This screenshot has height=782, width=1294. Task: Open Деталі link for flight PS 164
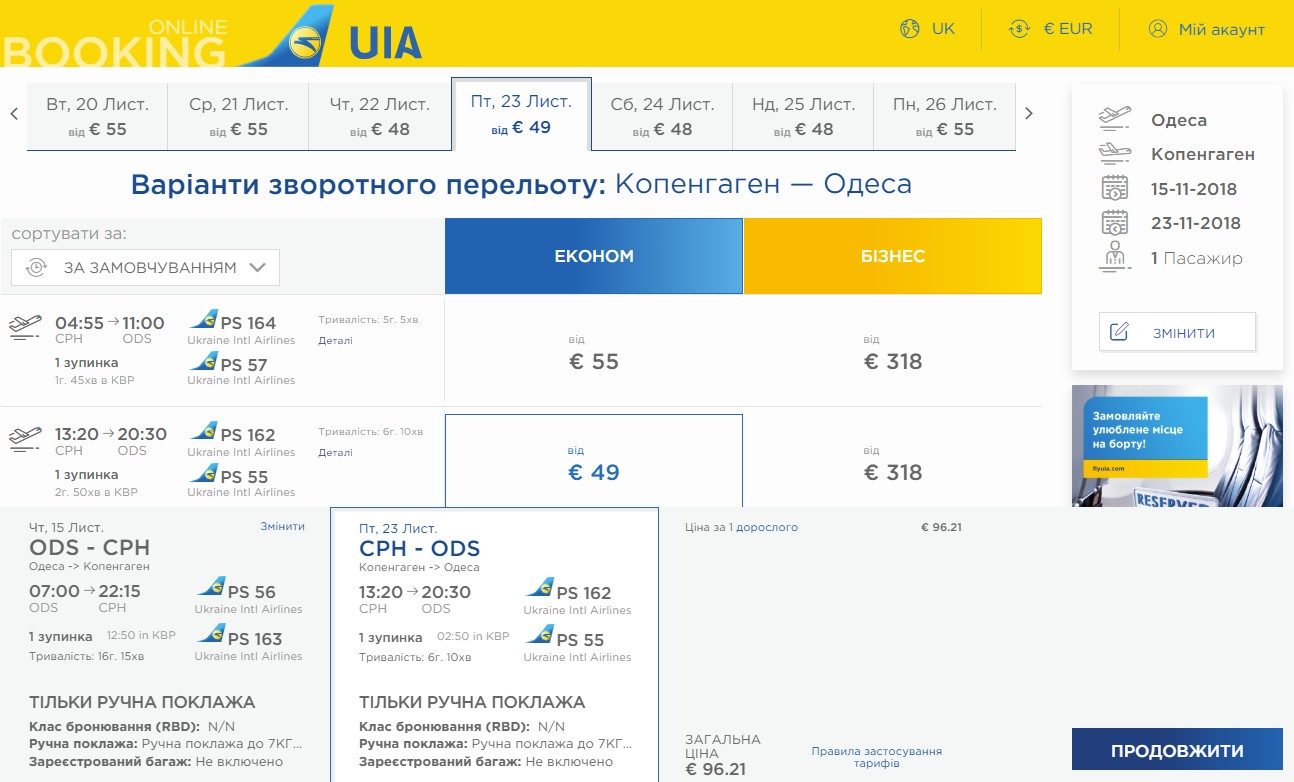click(x=335, y=340)
